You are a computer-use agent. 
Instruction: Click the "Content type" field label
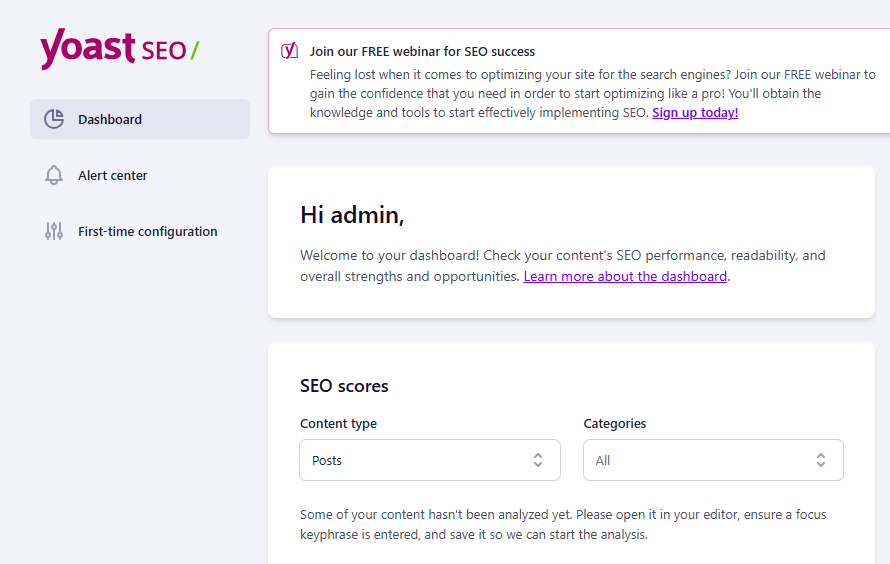click(338, 424)
